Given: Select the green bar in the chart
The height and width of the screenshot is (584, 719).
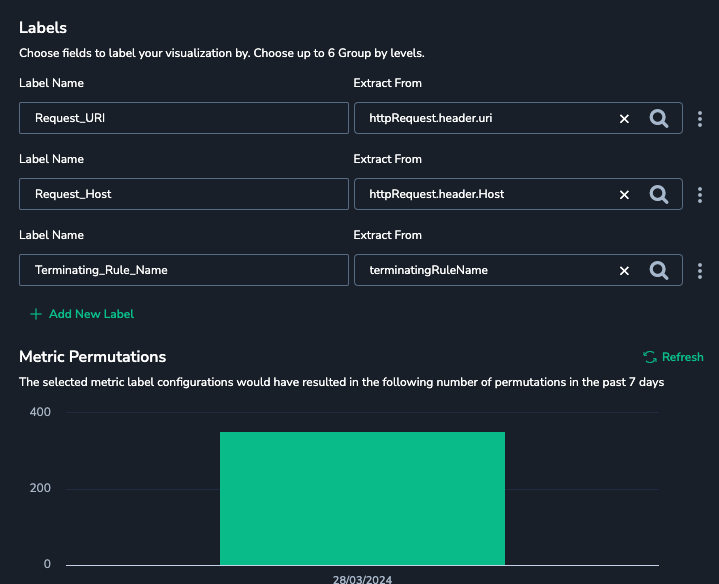Looking at the screenshot, I should (362, 498).
